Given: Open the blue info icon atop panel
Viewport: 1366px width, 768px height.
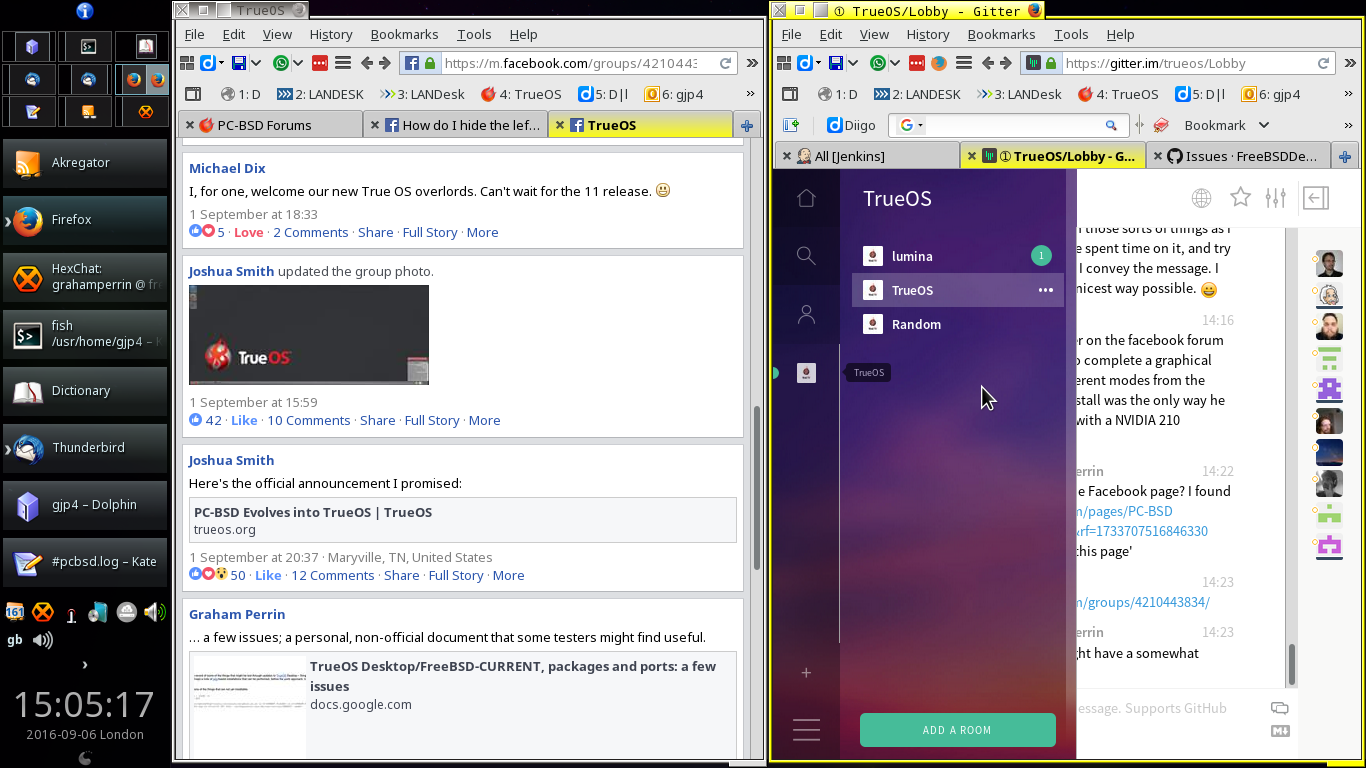Looking at the screenshot, I should coord(85,11).
